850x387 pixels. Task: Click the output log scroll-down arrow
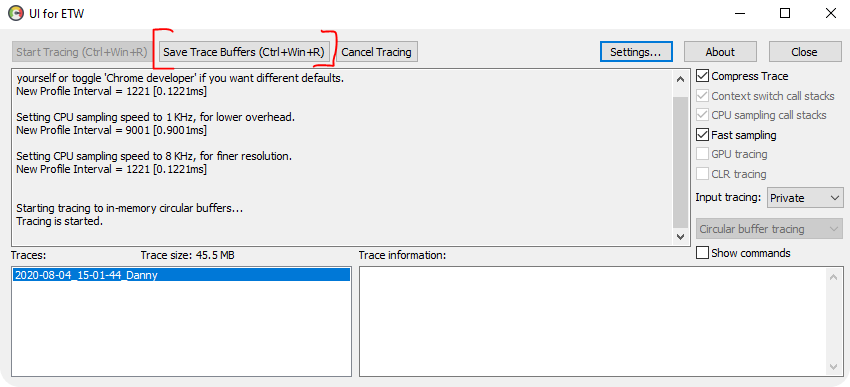[680, 237]
